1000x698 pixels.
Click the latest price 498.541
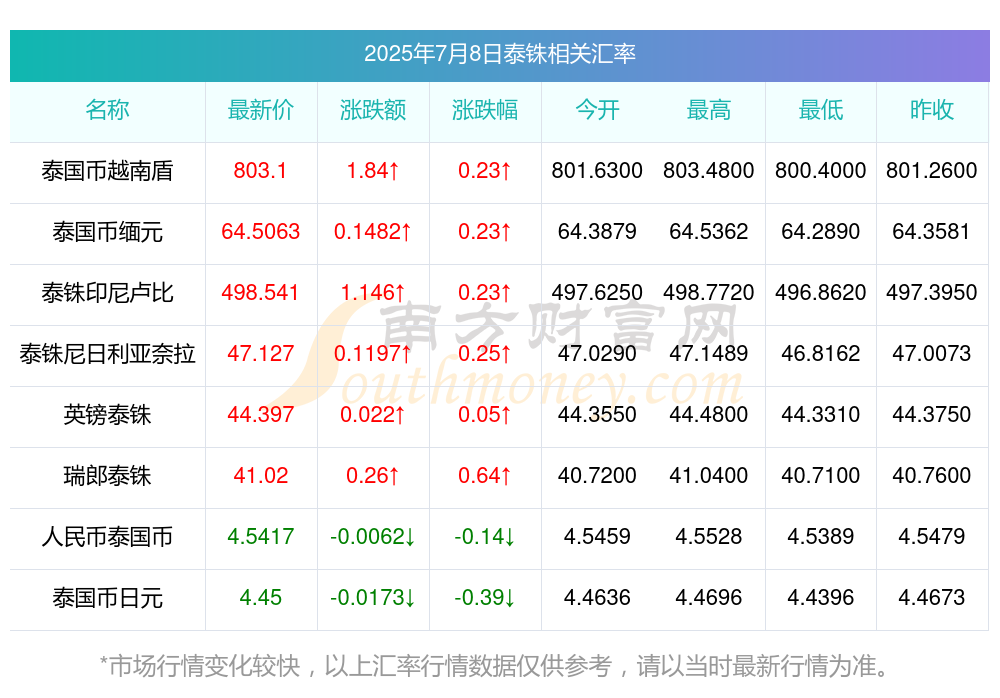point(260,292)
